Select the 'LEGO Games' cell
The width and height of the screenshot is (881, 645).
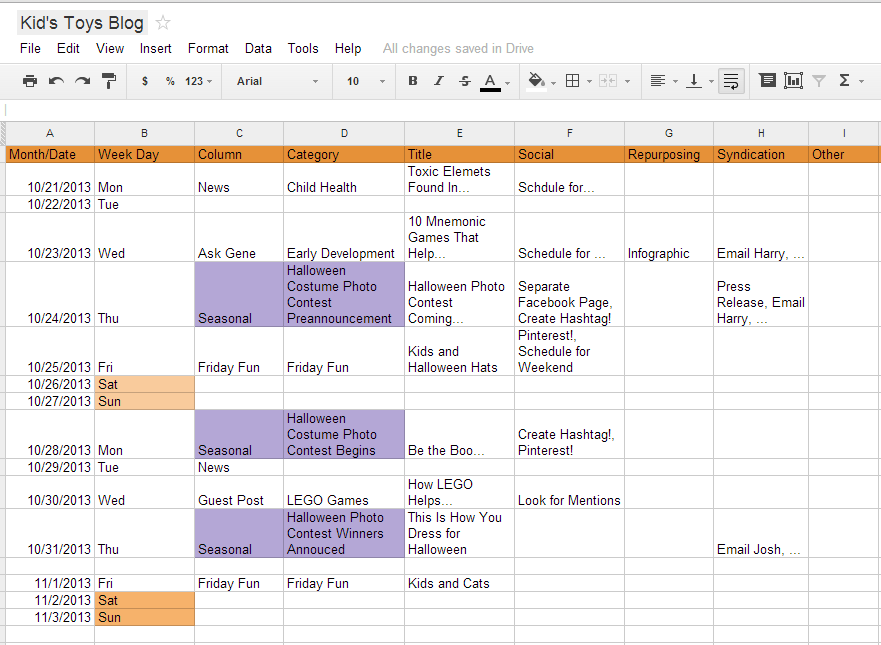[x=343, y=500]
